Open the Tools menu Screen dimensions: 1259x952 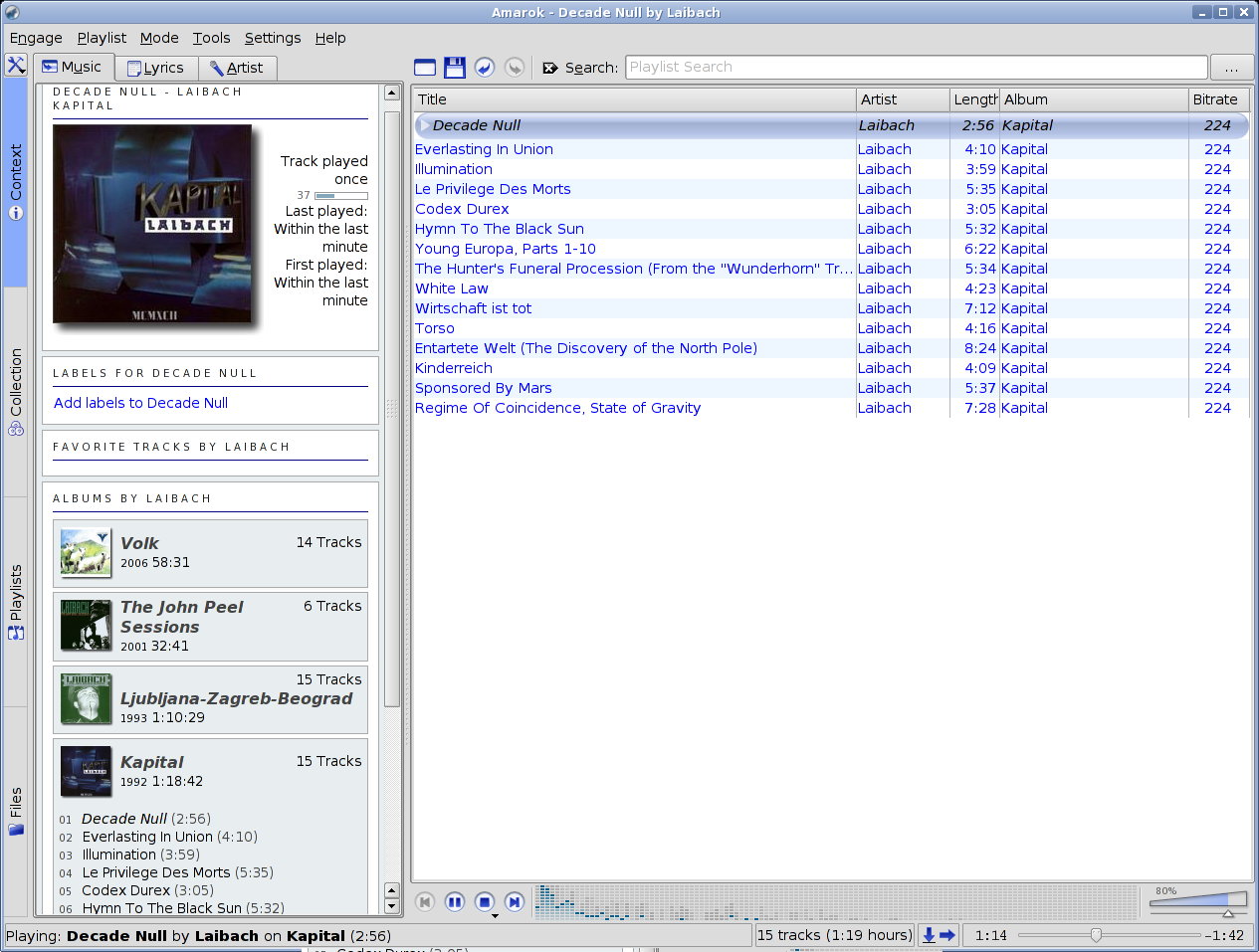point(211,38)
